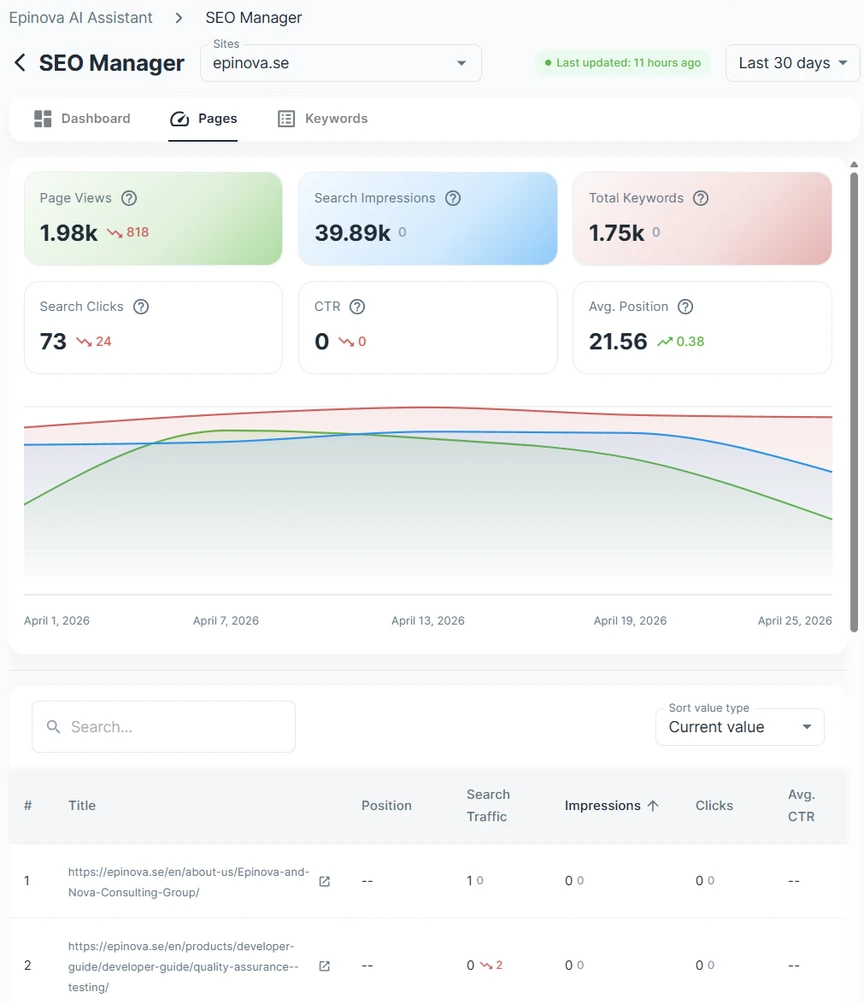Select the Search Impressions 39.89k card
The width and height of the screenshot is (864, 1003).
point(428,218)
